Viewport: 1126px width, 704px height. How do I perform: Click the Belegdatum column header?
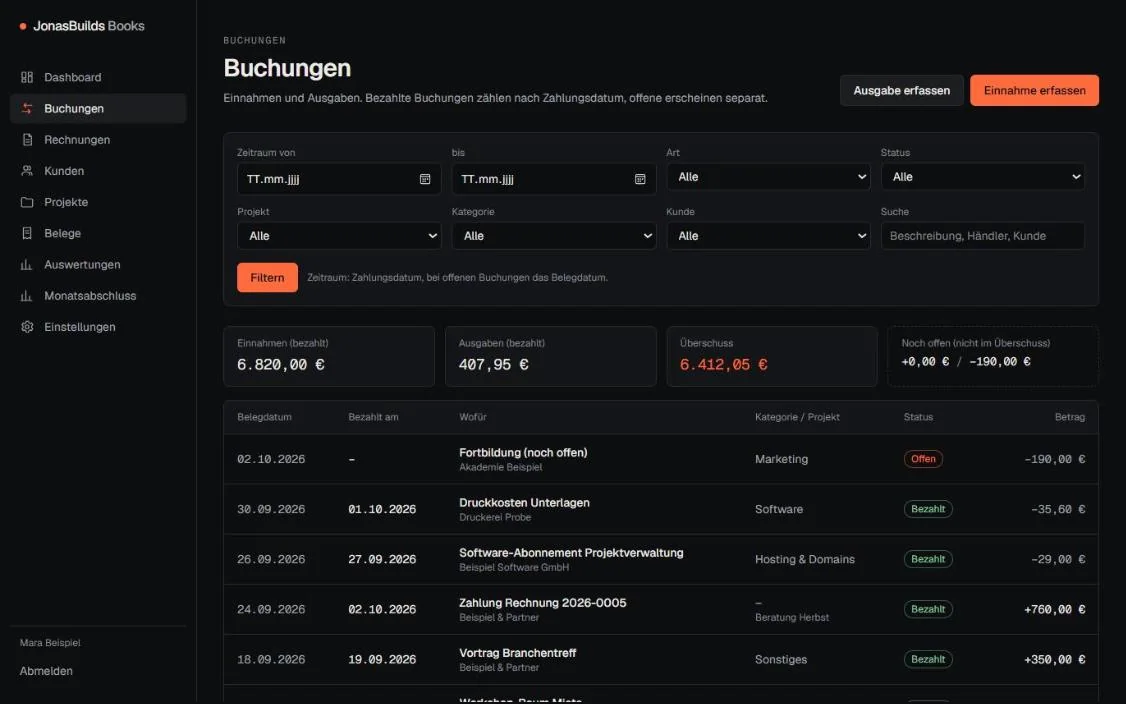tap(264, 417)
